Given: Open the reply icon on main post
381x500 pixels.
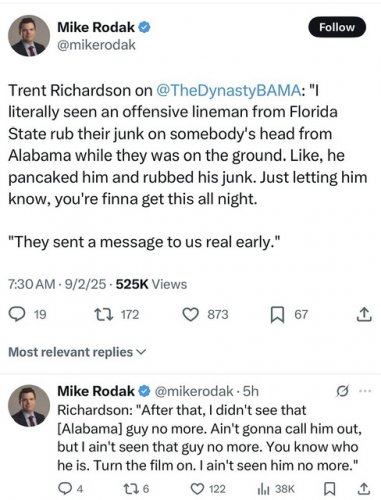Looking at the screenshot, I should pyautogui.click(x=17, y=314).
